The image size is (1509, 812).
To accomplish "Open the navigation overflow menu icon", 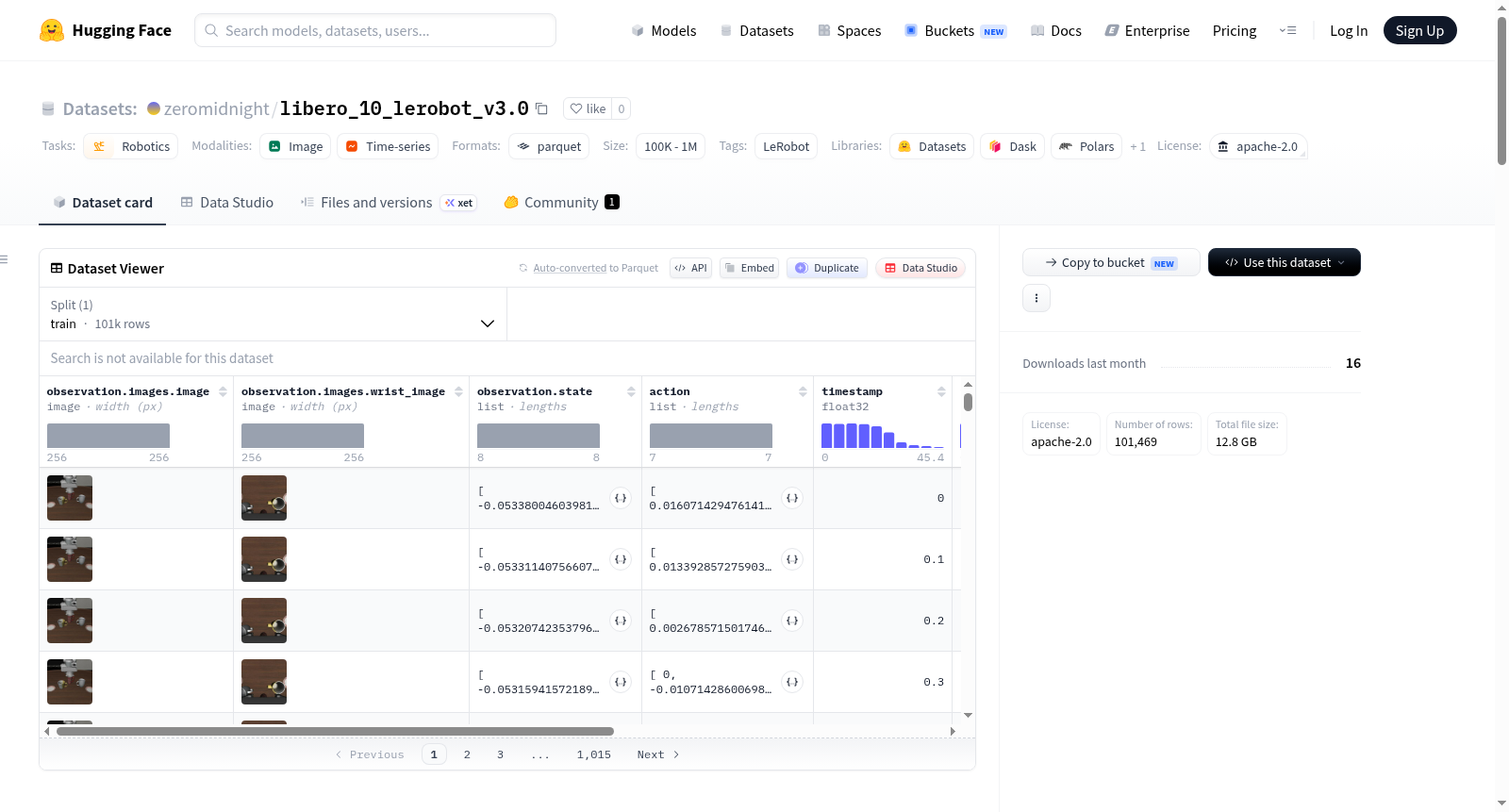I will click(1287, 30).
